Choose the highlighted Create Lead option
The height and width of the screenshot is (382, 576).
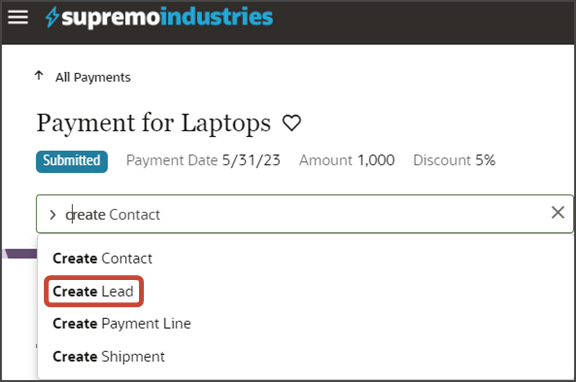[x=93, y=291]
